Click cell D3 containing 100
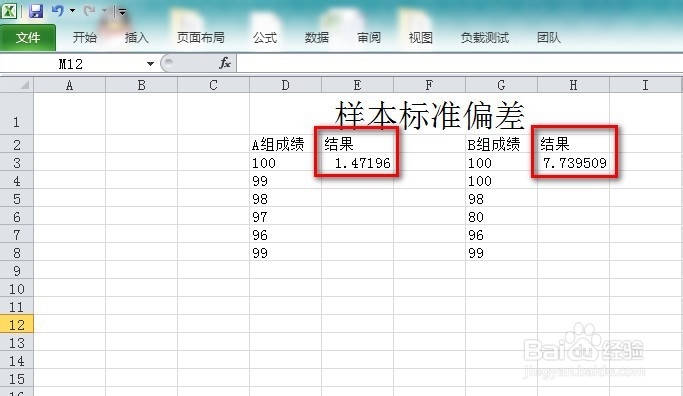Screen dimensions: 683x396 [x=285, y=163]
